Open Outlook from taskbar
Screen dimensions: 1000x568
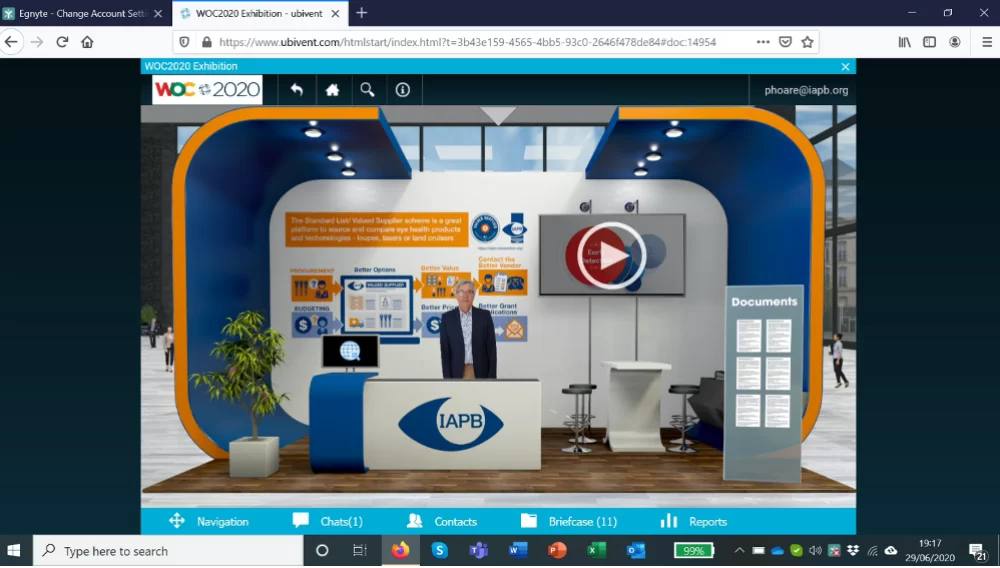(x=635, y=551)
